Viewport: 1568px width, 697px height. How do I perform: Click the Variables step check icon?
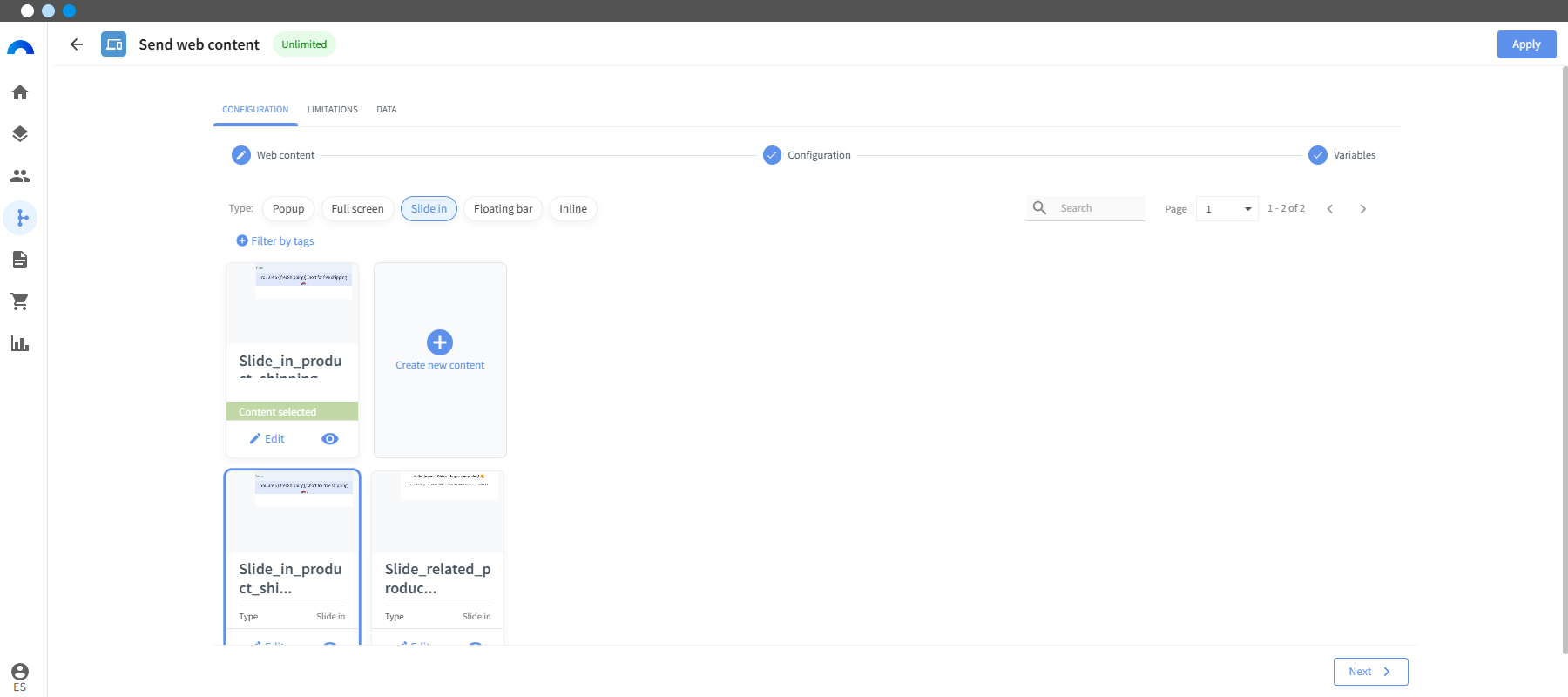click(x=1318, y=155)
